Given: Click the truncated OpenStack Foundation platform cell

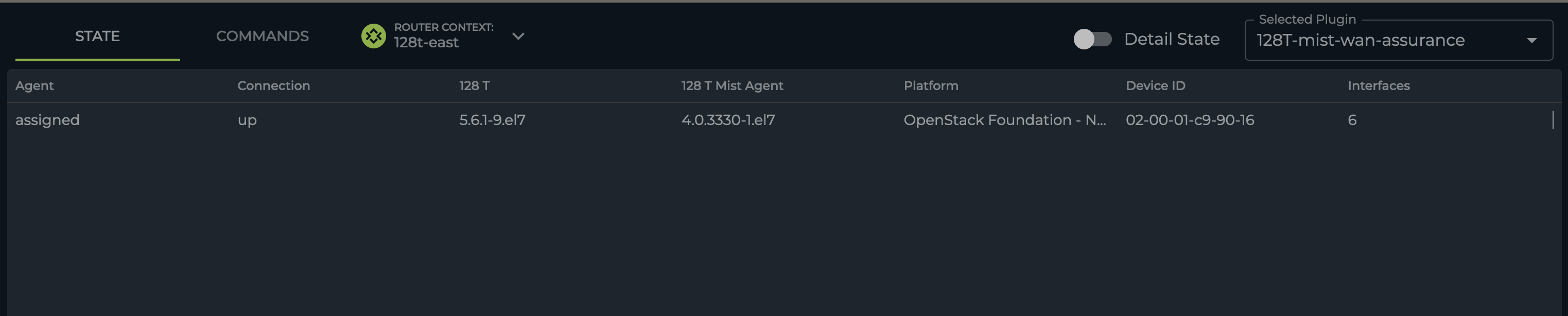Looking at the screenshot, I should 1004,120.
